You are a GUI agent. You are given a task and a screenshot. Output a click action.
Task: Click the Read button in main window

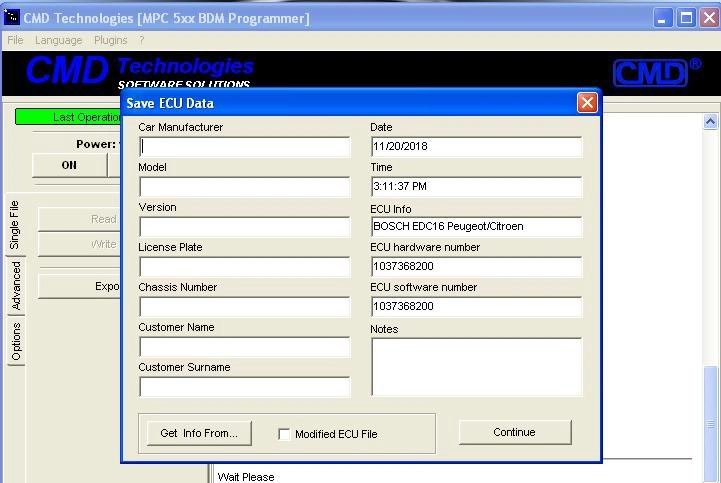pyautogui.click(x=79, y=219)
